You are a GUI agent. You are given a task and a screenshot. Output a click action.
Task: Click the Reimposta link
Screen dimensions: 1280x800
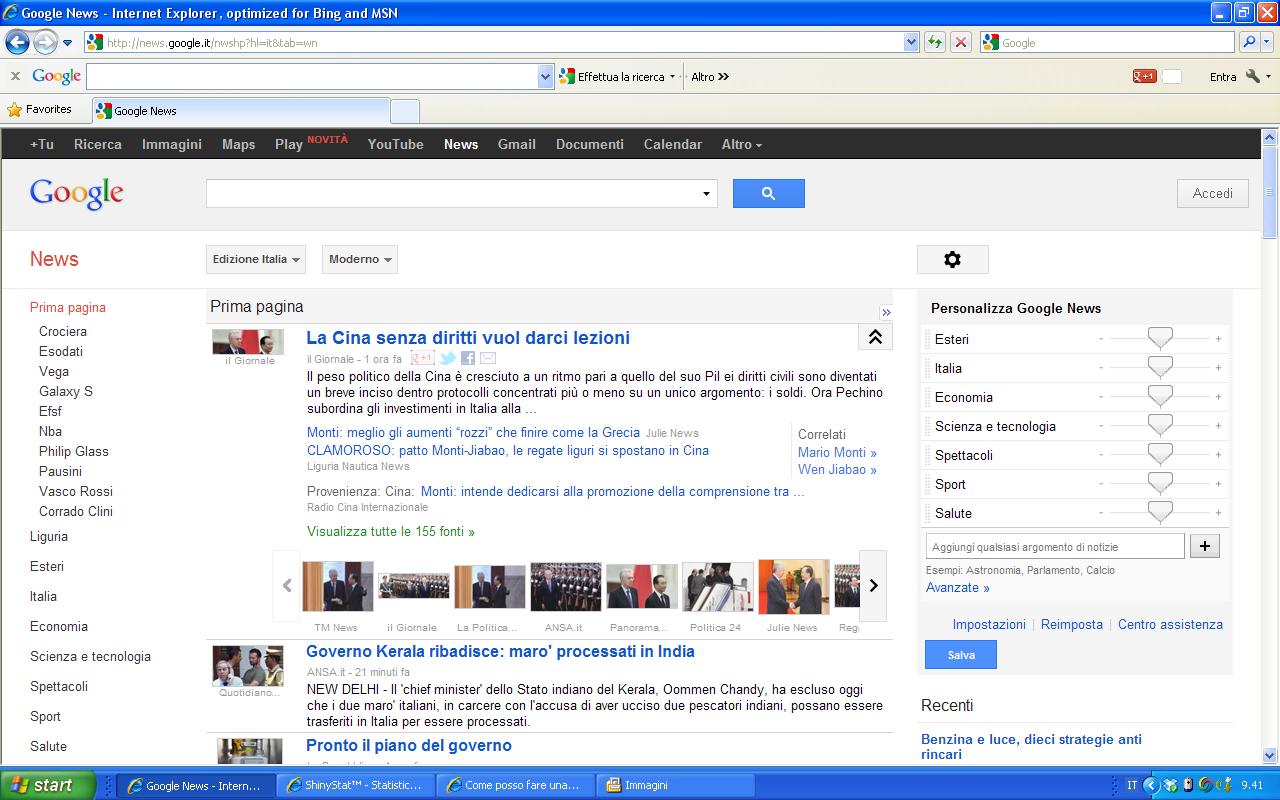pos(1072,624)
